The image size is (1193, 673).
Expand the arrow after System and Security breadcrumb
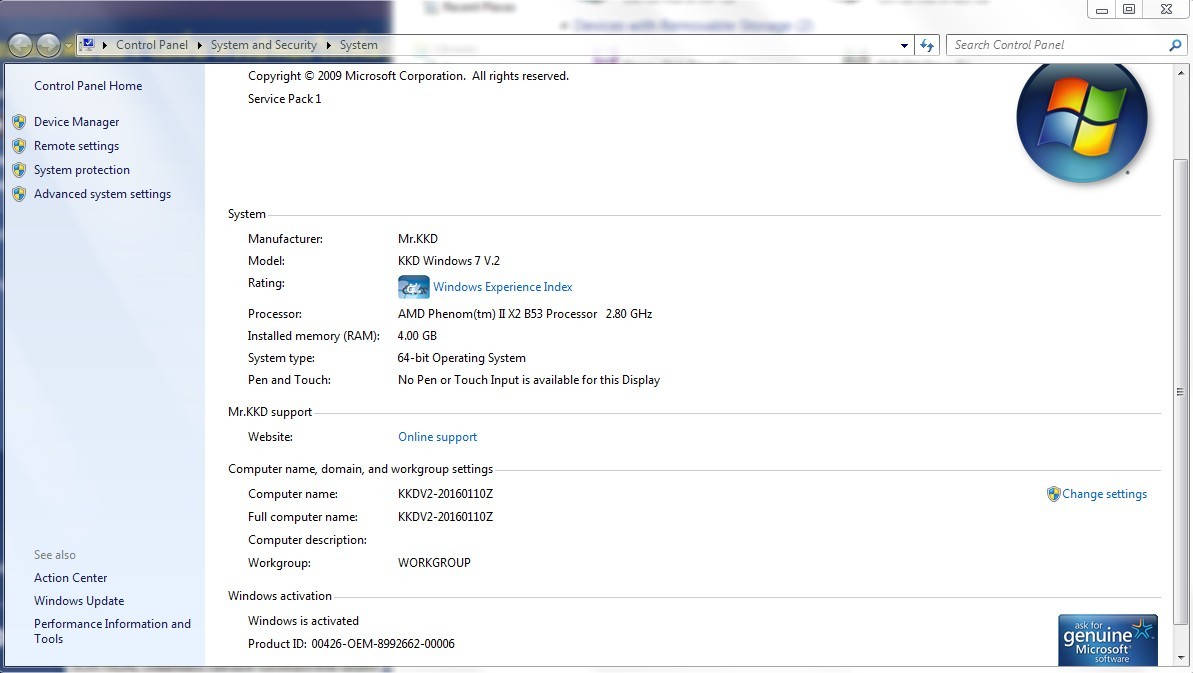coord(329,45)
